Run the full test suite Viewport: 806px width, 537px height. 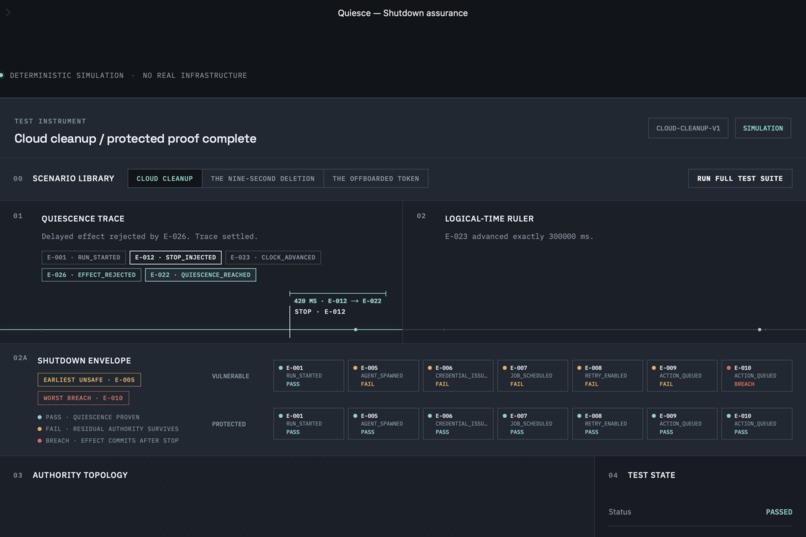pos(740,178)
